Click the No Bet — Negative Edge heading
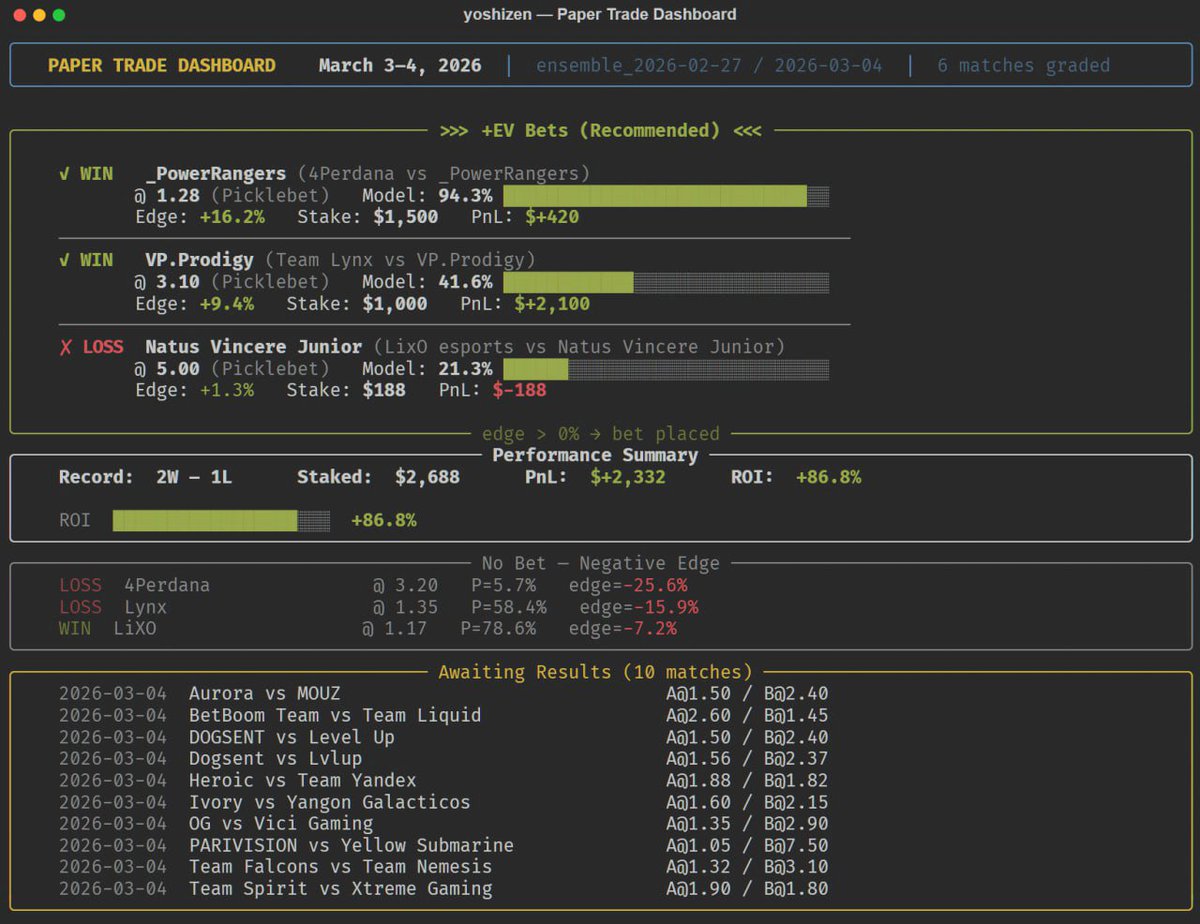 tap(600, 563)
